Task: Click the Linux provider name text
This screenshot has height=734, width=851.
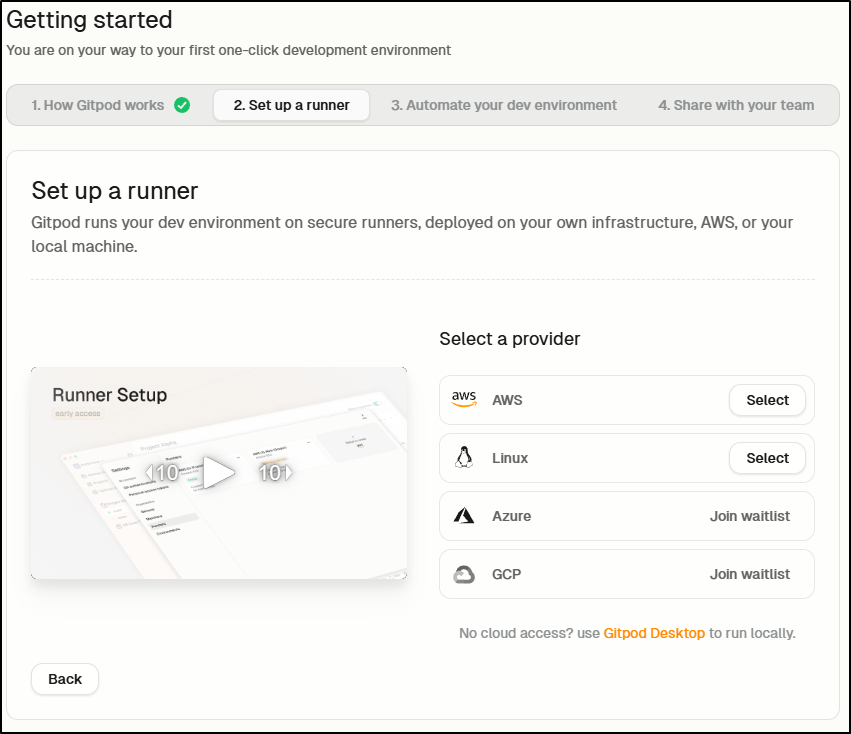Action: coord(510,458)
